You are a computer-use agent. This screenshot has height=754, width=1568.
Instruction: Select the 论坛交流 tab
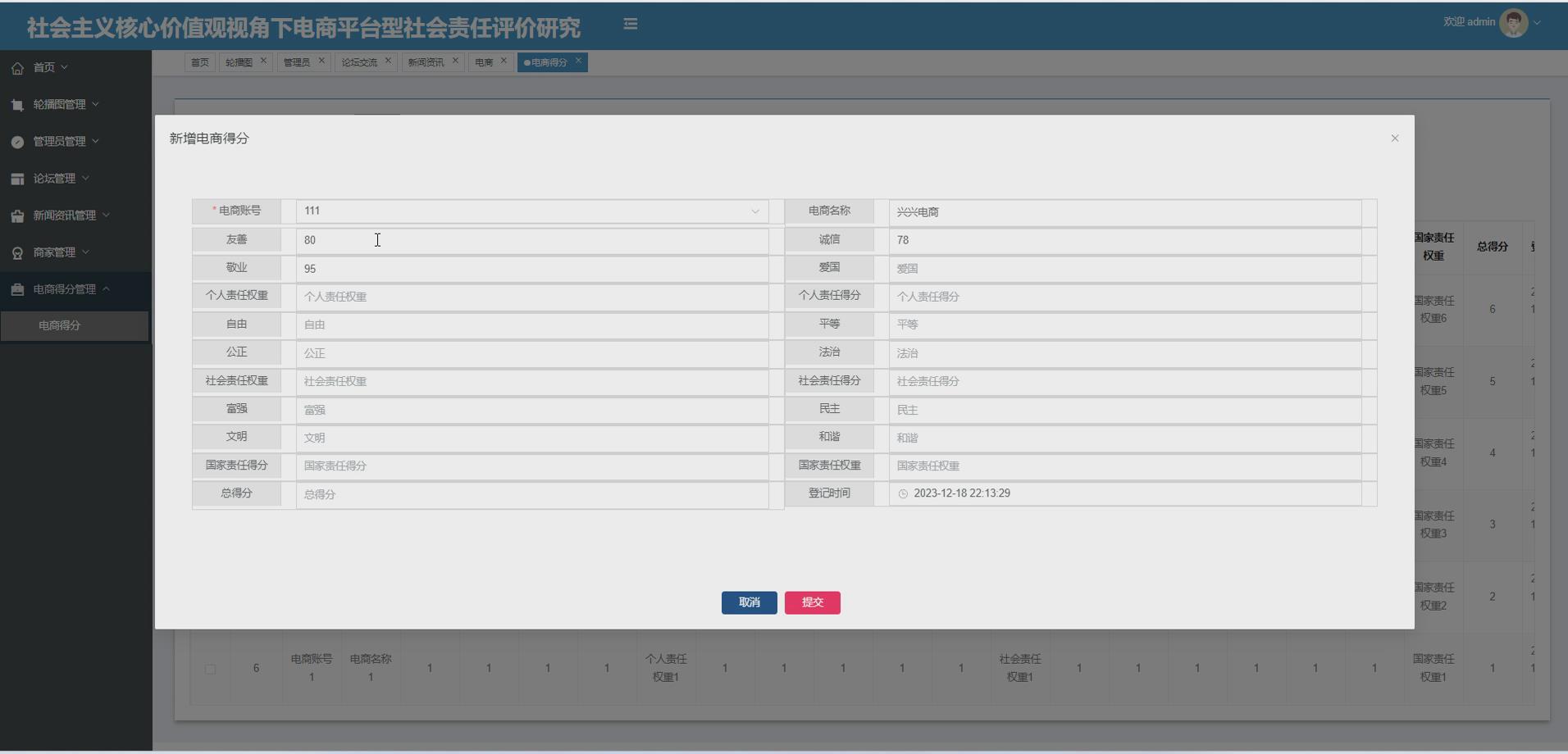coord(359,61)
